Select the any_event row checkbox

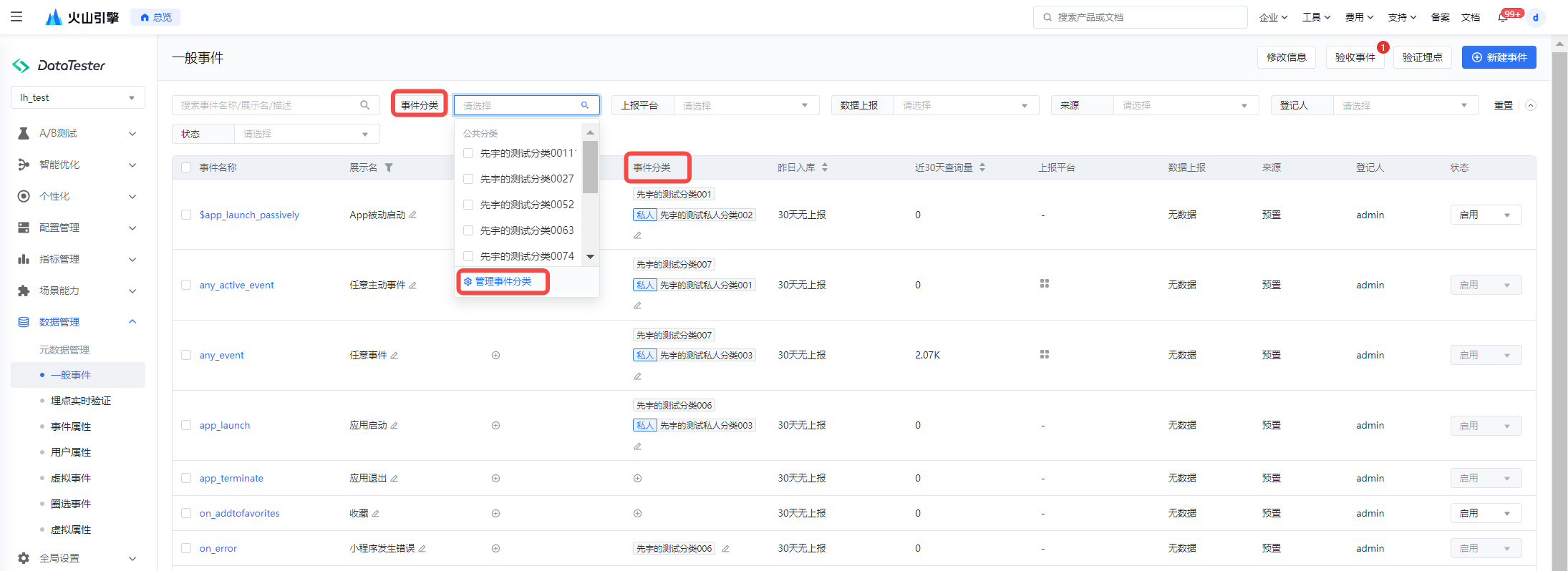(186, 355)
